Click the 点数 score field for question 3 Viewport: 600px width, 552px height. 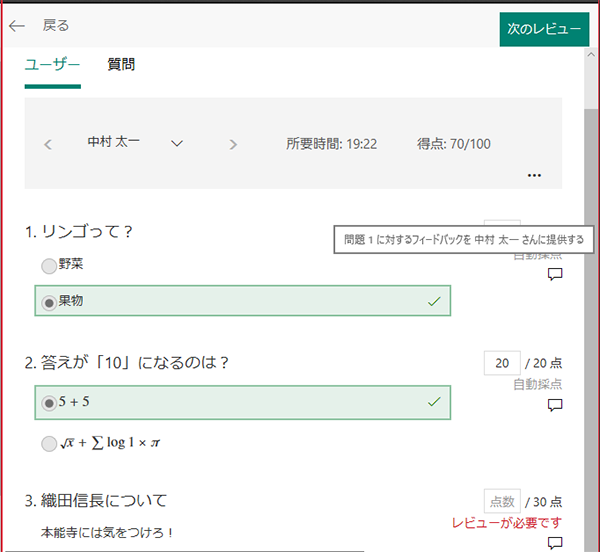(x=502, y=501)
